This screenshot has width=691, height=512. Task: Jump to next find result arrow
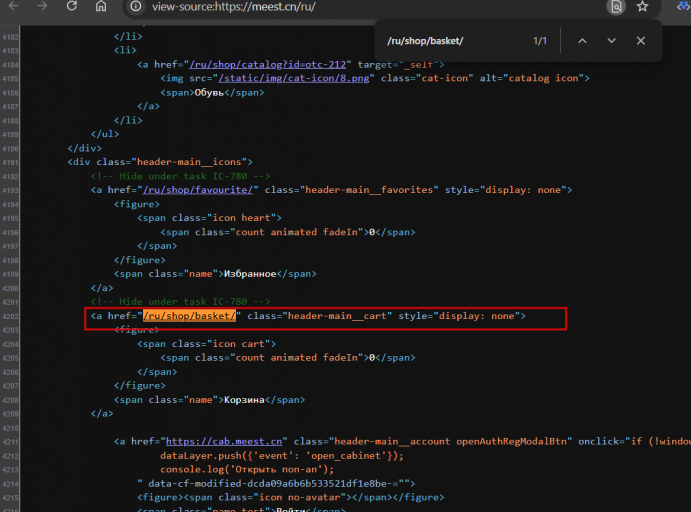tap(611, 41)
